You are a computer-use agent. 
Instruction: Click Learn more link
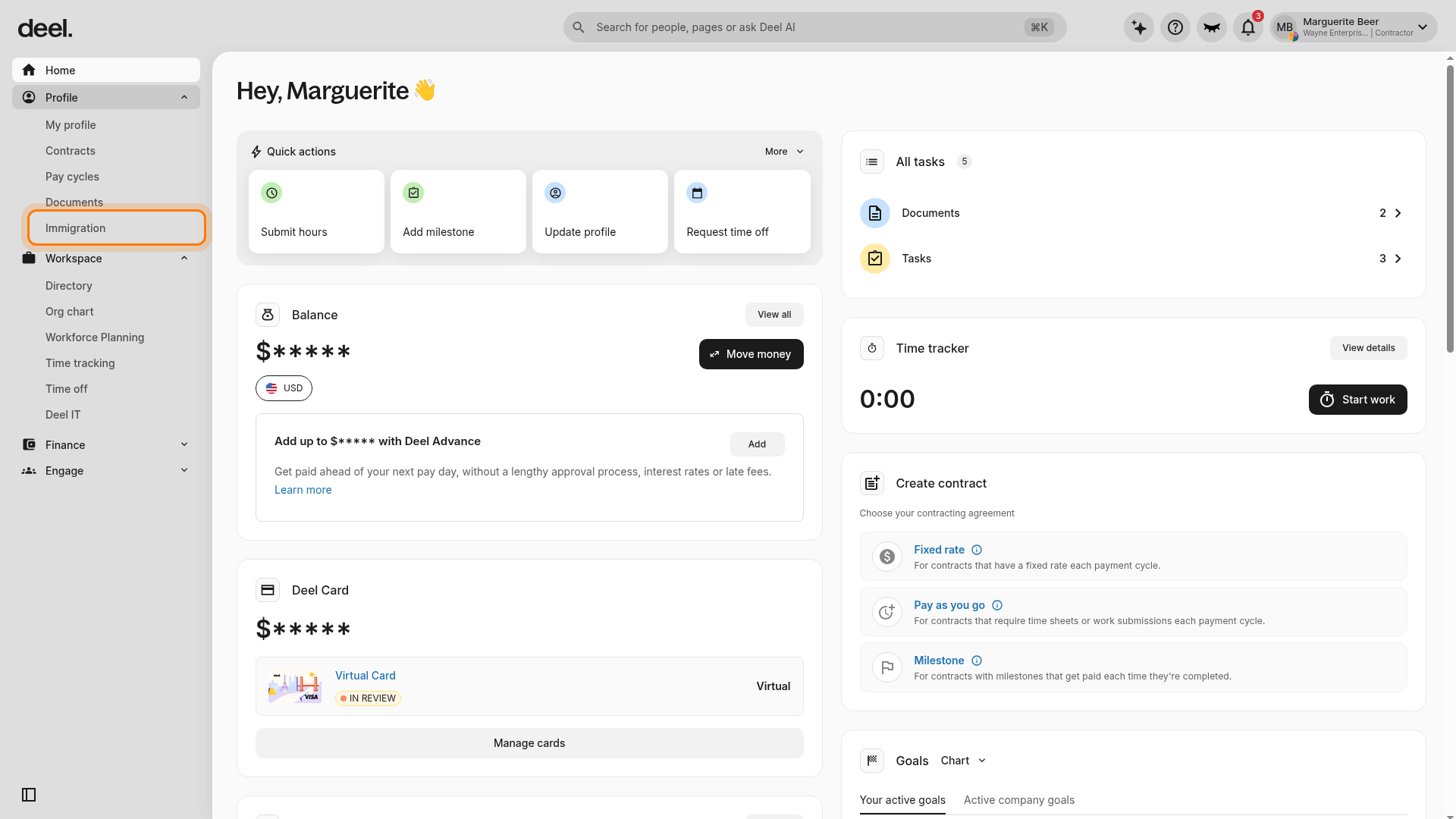point(303,490)
